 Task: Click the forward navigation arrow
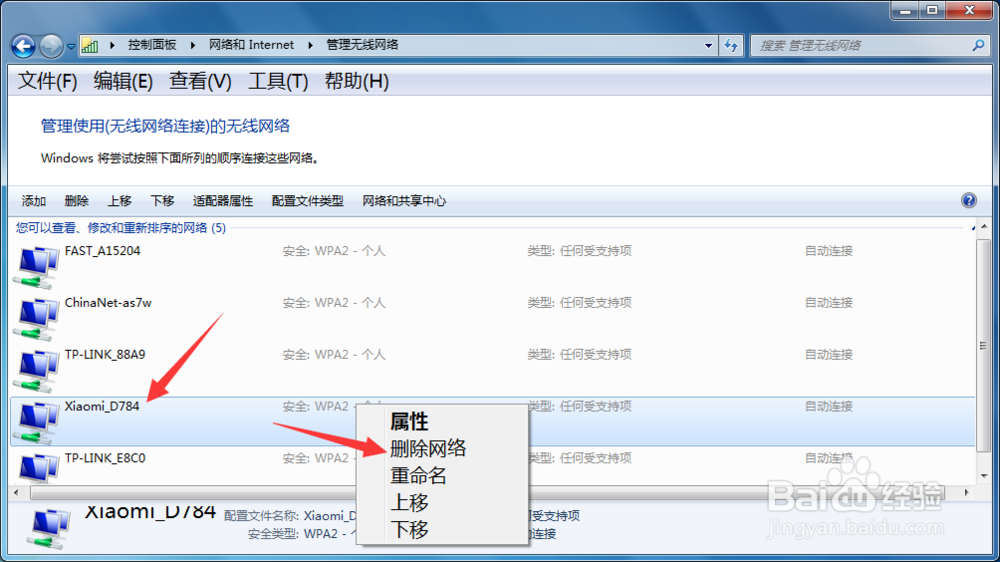coord(51,46)
